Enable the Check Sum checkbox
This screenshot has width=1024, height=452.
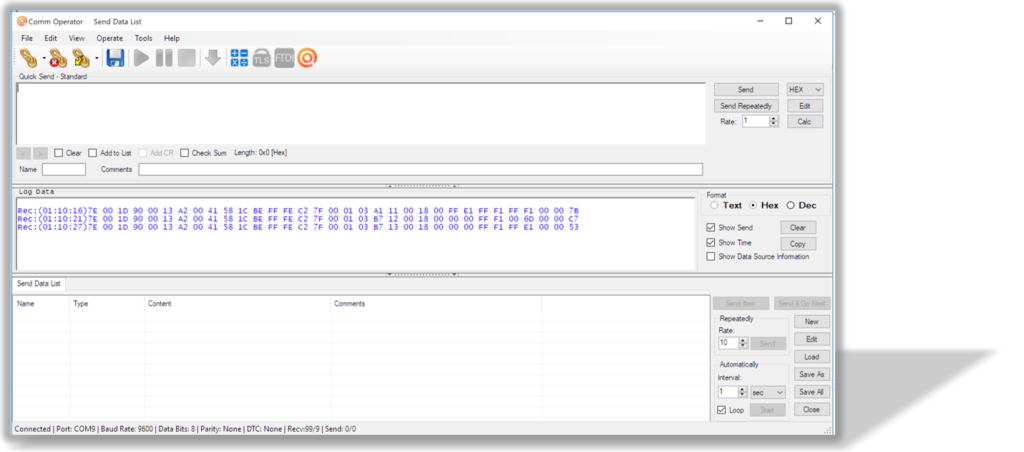(185, 153)
